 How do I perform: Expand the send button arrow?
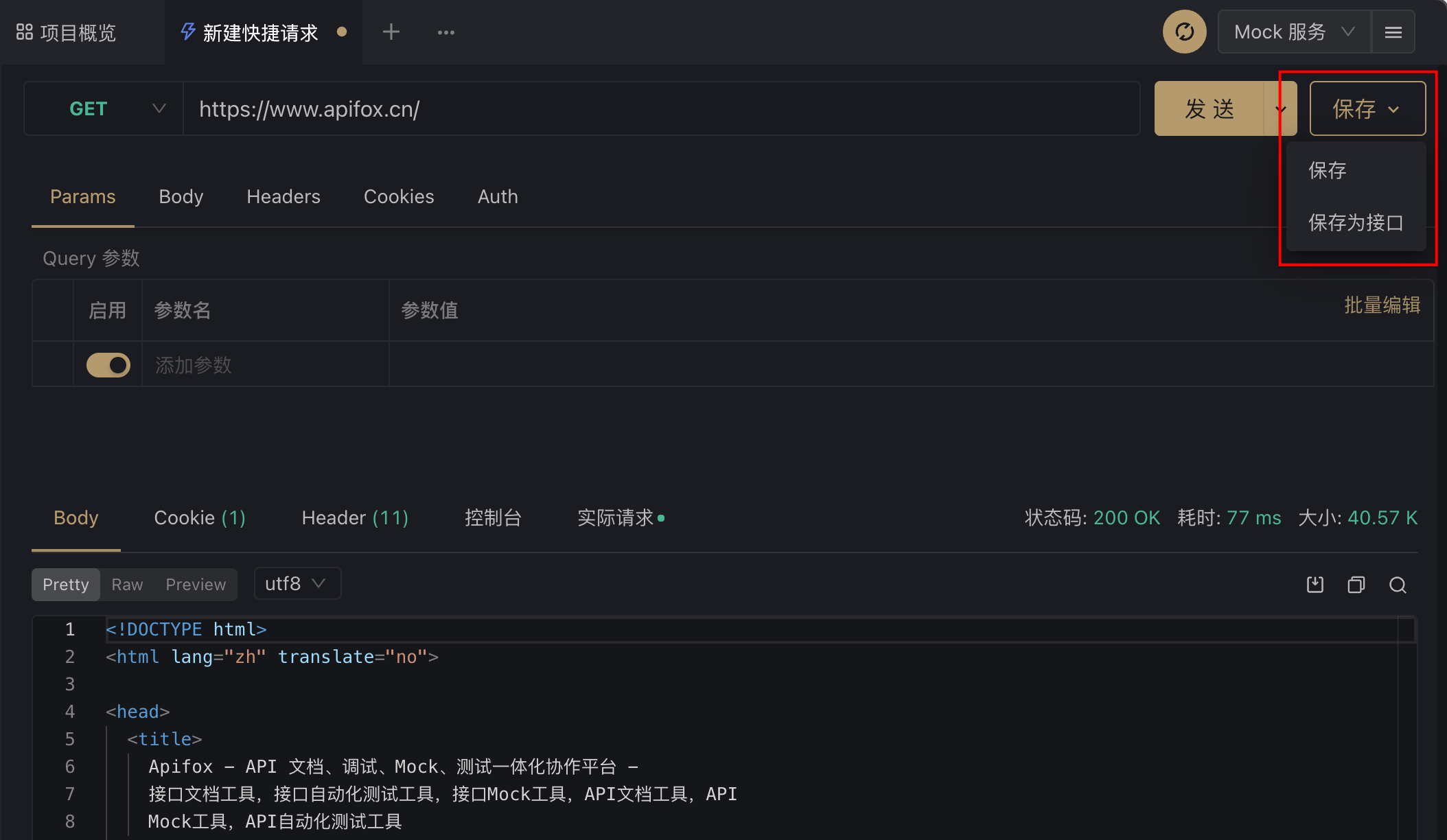(1281, 109)
